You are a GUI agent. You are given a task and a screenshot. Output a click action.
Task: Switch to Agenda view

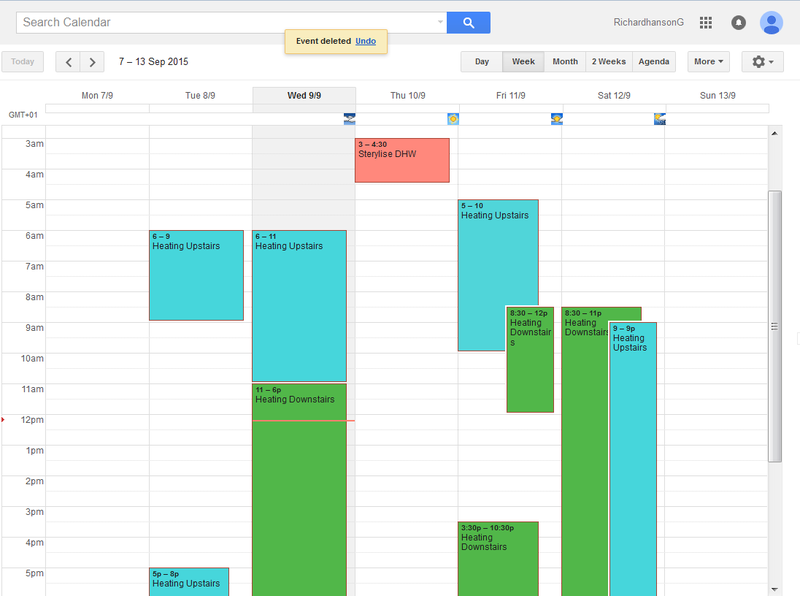(654, 62)
